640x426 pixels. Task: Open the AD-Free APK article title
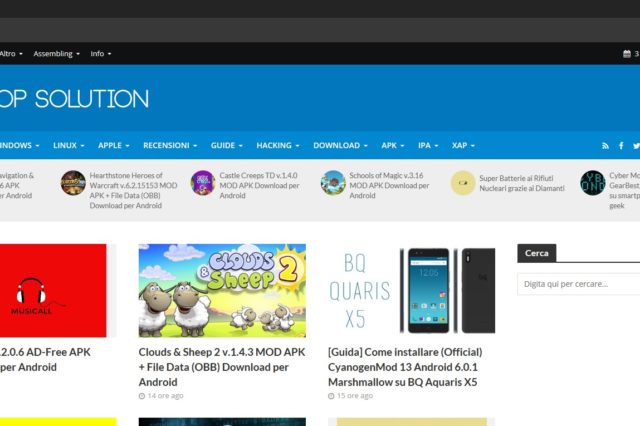coord(45,359)
